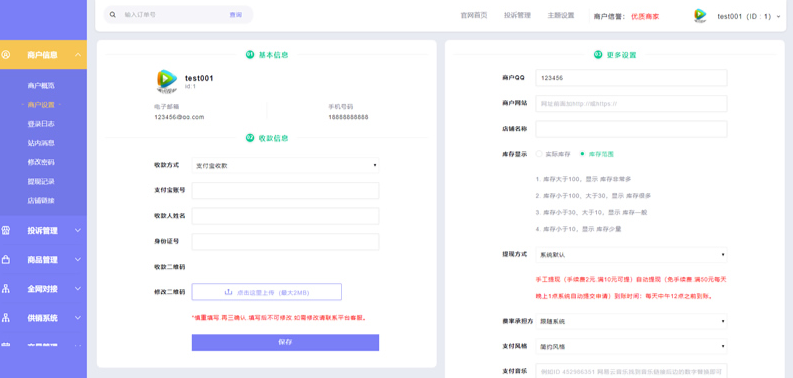This screenshot has height=378, width=793.
Task: Click the 商户QQ field containing 123456
Action: click(x=631, y=78)
